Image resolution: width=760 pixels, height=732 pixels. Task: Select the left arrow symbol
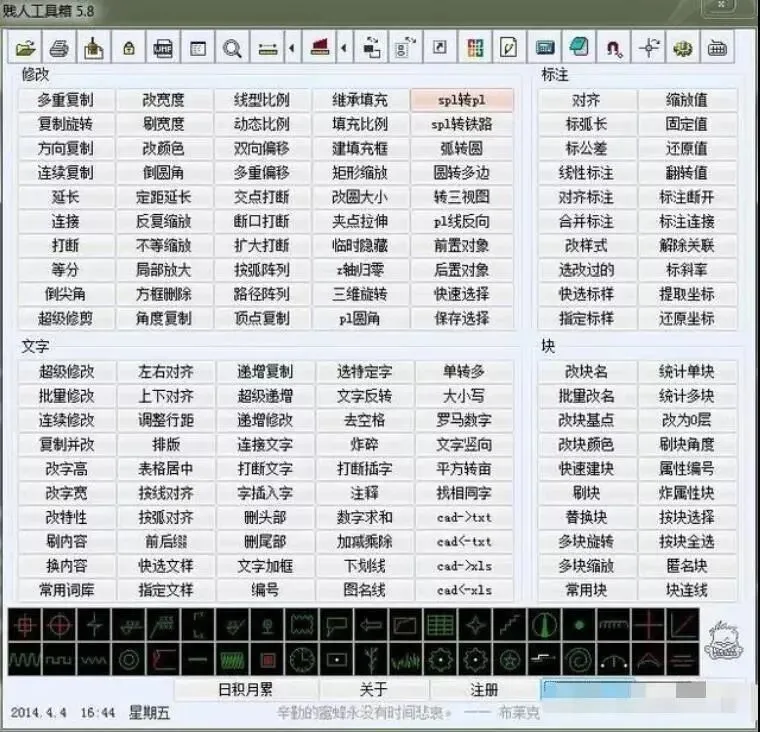(x=371, y=625)
